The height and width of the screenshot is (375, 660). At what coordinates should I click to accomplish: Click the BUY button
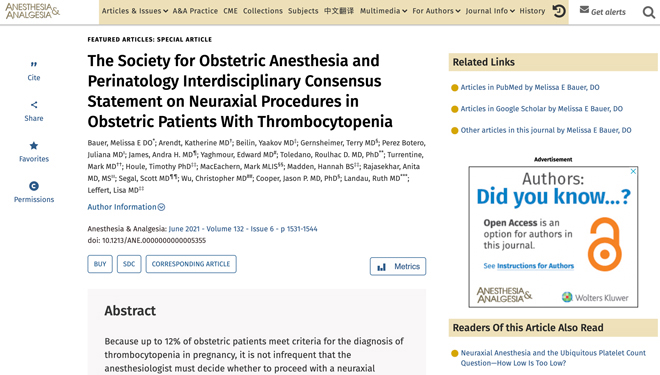click(100, 264)
